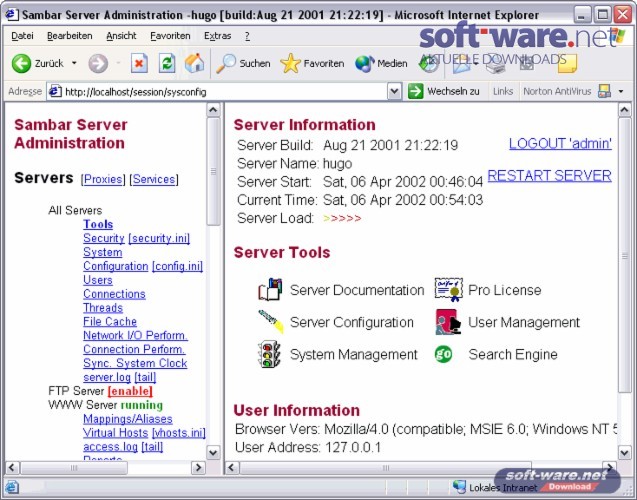
Task: Click IE page icon in status bar
Action: (x=12, y=487)
